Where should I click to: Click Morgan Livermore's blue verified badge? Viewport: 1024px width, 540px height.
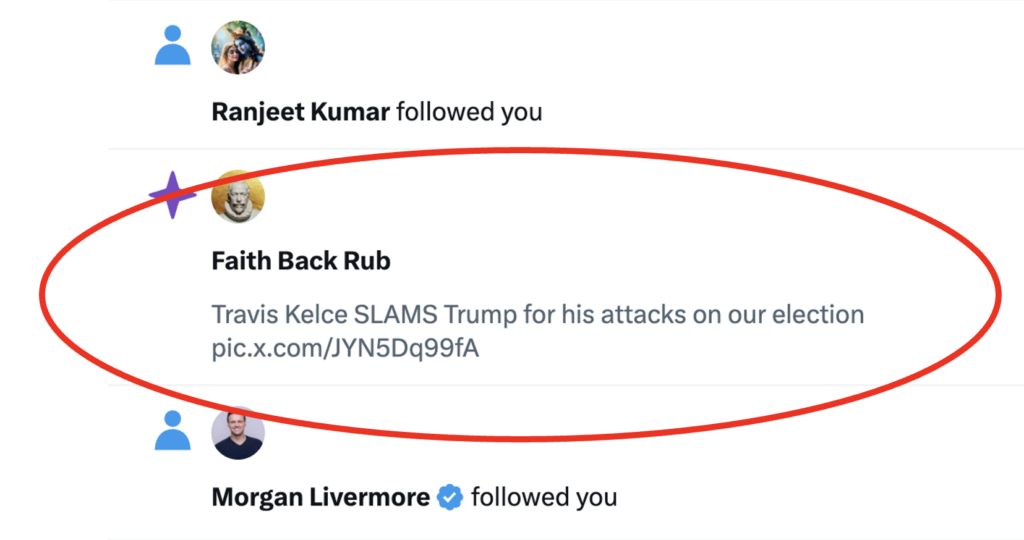click(451, 497)
